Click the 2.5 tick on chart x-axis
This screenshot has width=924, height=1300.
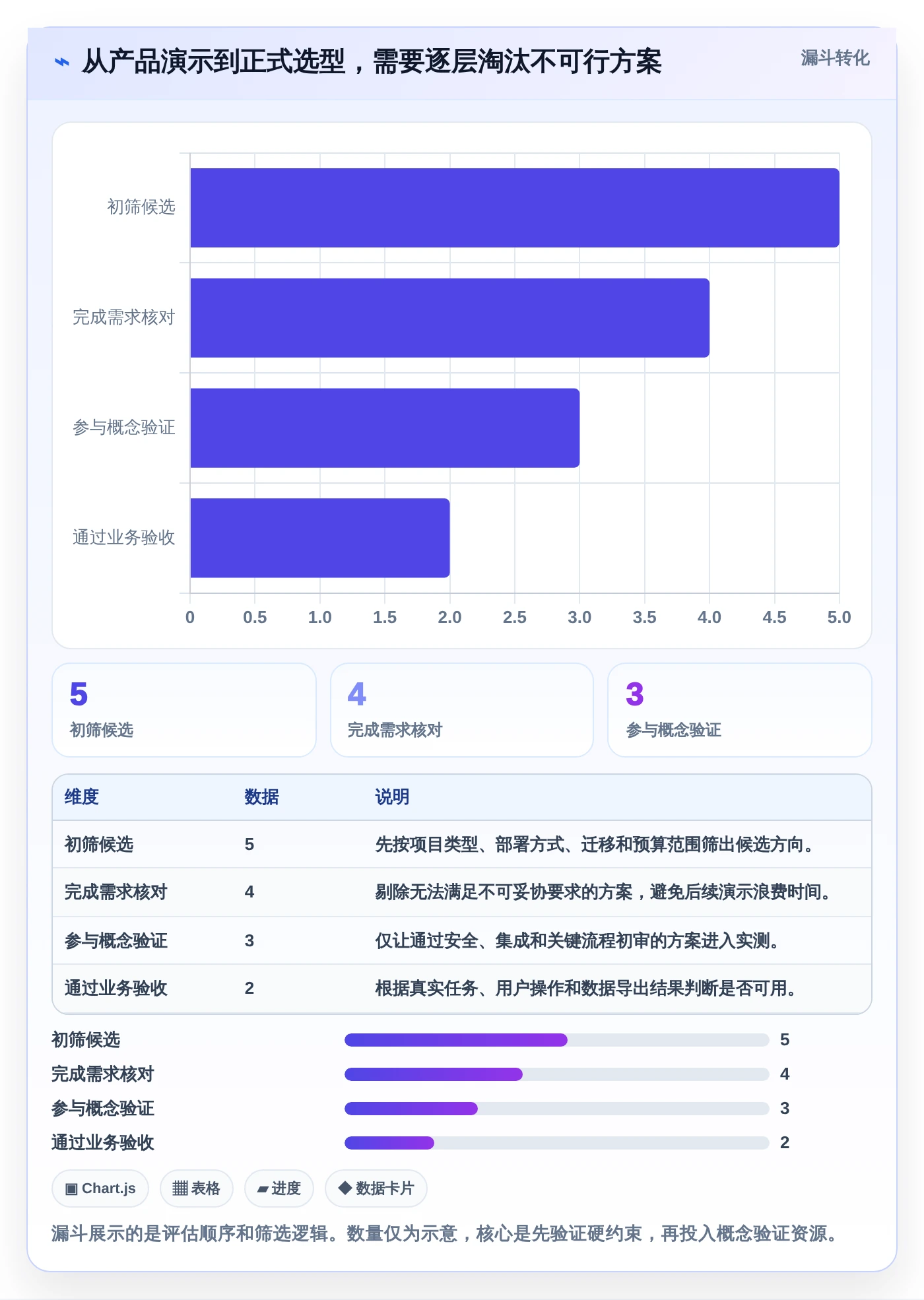(515, 618)
